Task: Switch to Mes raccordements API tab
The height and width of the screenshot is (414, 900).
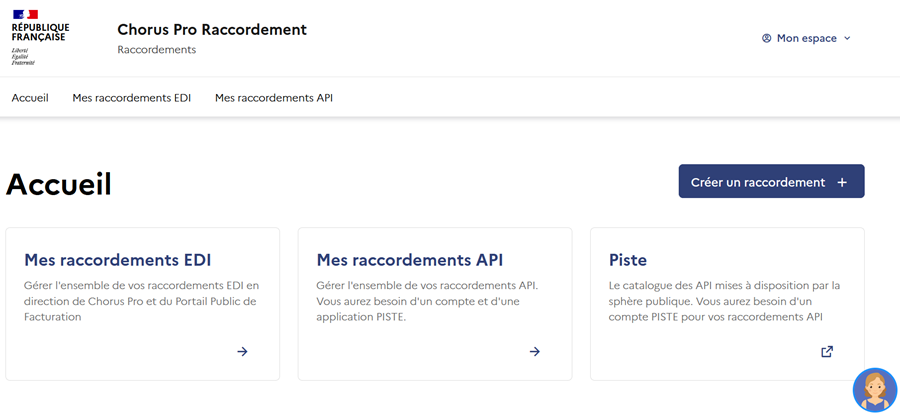Action: tap(273, 98)
